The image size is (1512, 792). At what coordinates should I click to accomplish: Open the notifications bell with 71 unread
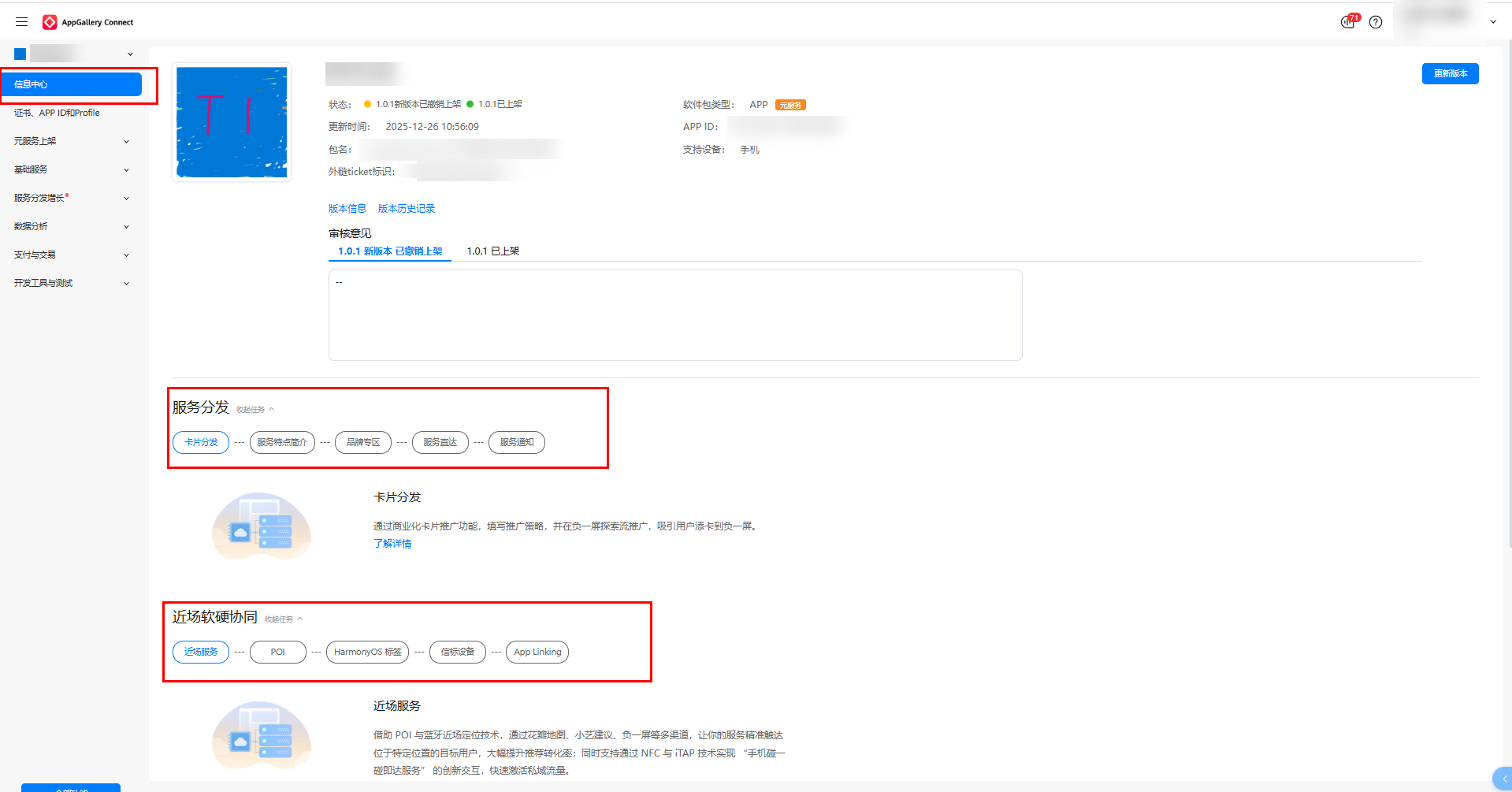[x=1347, y=22]
